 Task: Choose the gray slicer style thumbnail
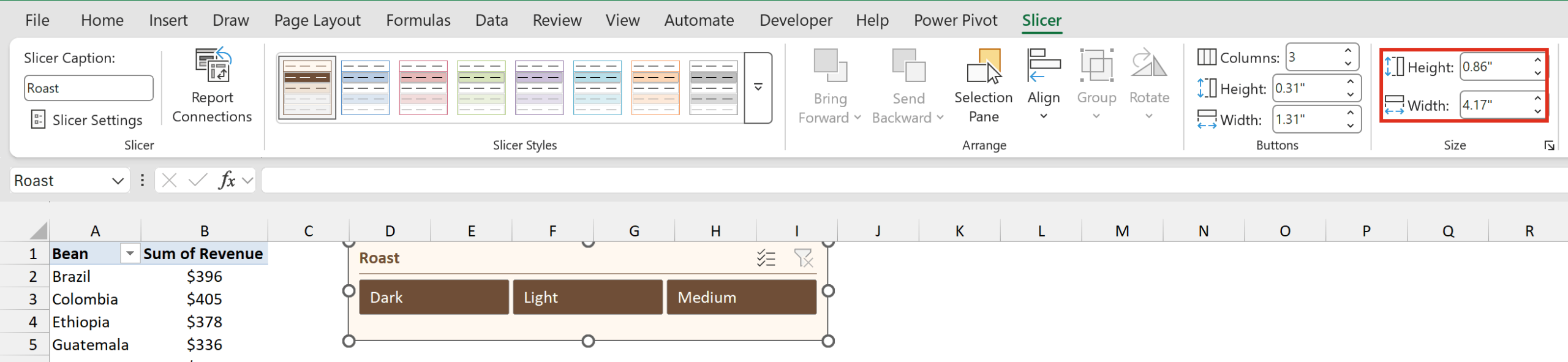[x=714, y=88]
